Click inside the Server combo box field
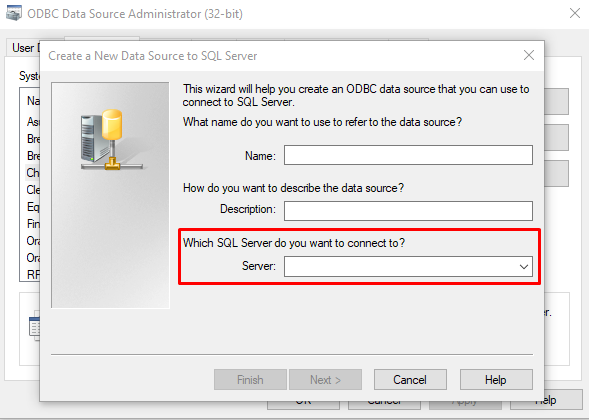This screenshot has width=589, height=420. click(400, 266)
